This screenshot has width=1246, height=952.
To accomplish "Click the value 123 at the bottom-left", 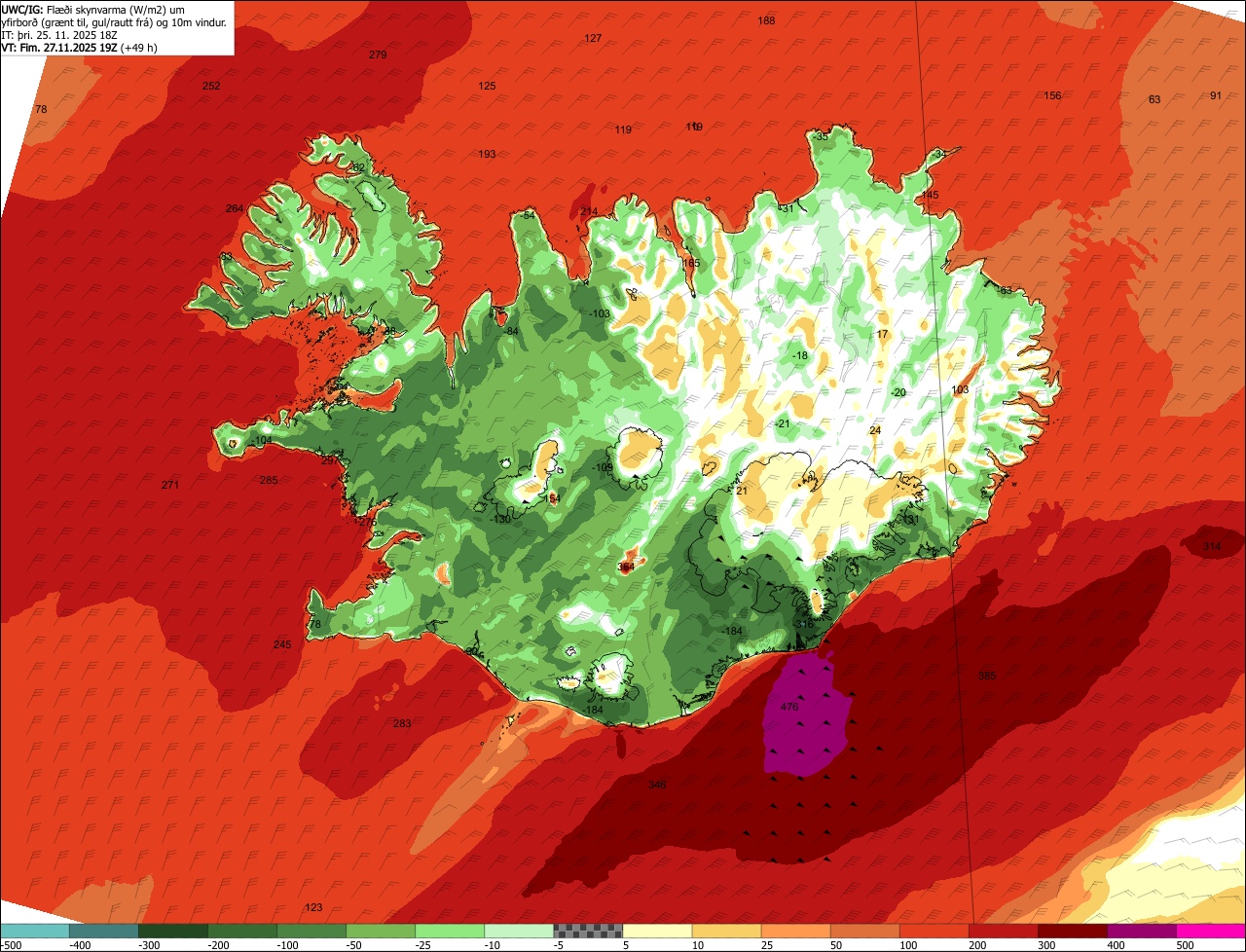I will (x=313, y=908).
